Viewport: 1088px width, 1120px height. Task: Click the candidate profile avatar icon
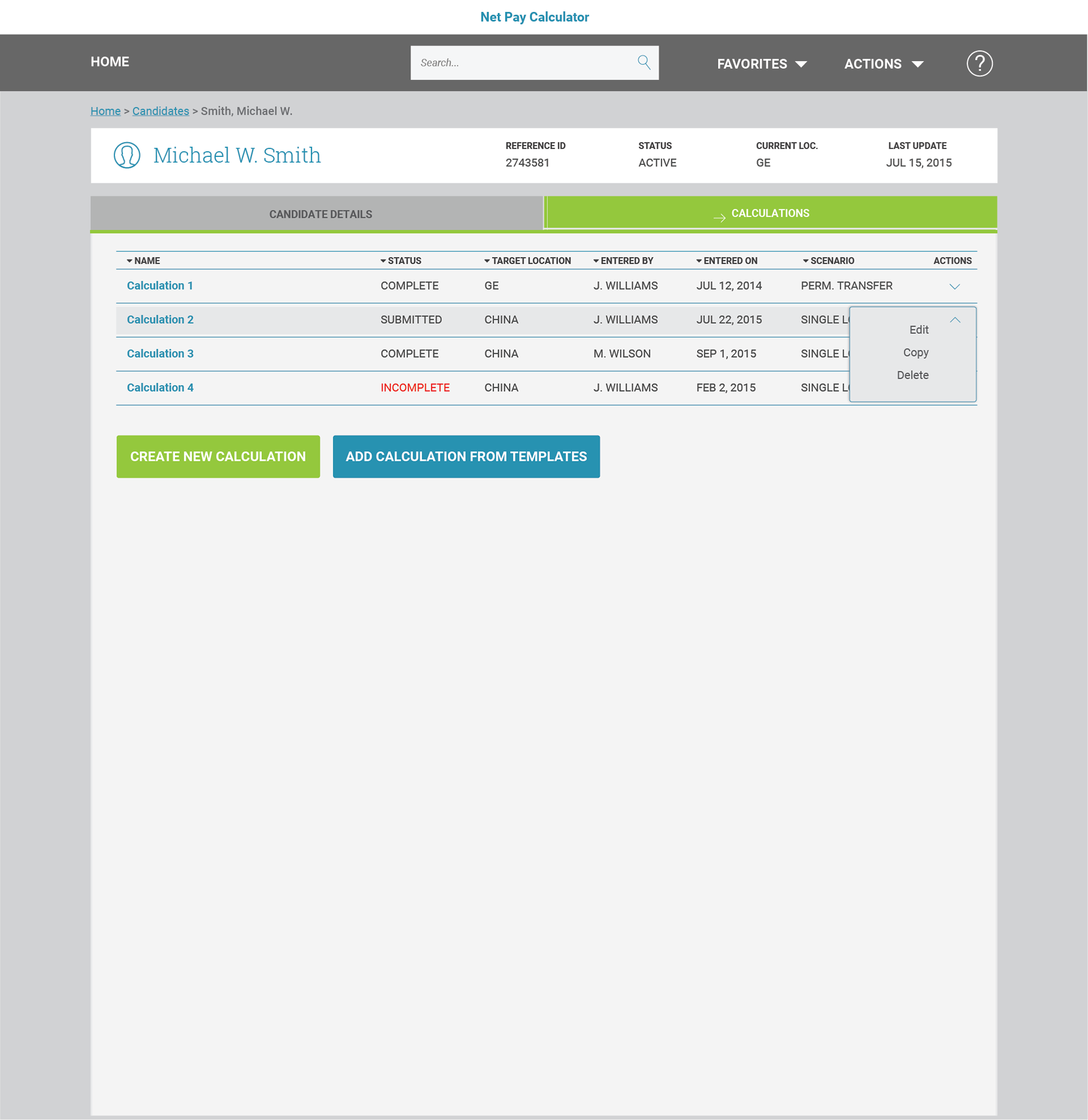point(127,155)
